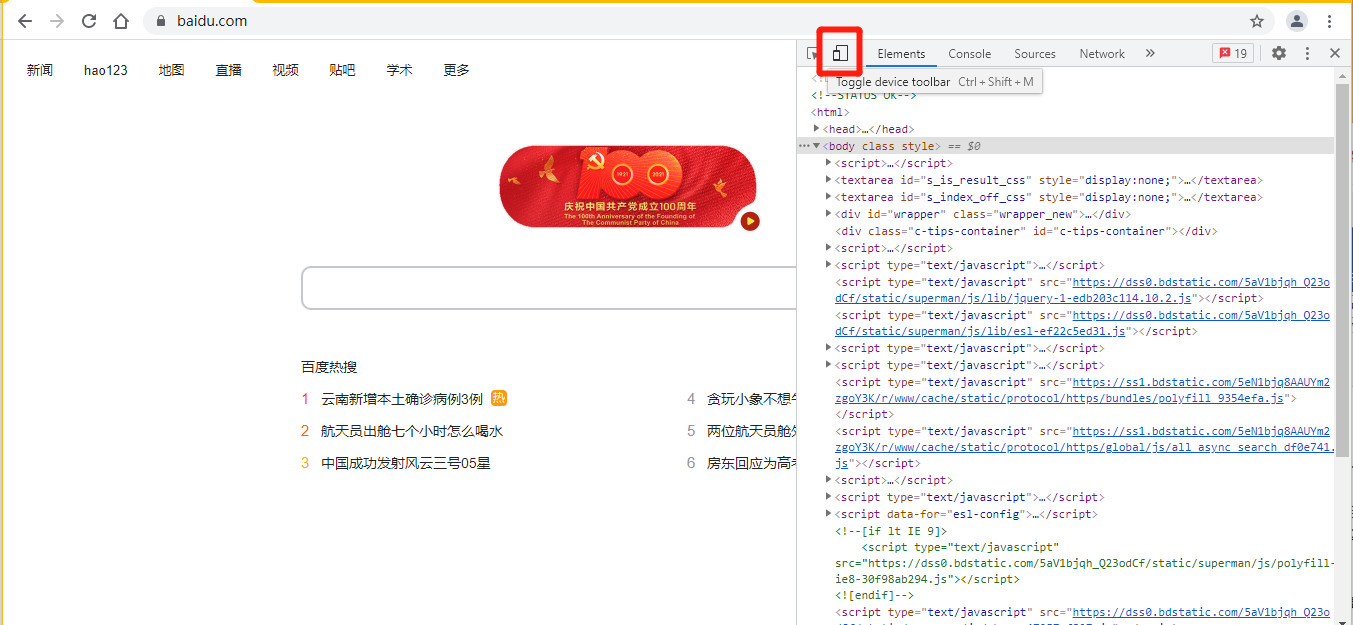Open hot search 云南新增本土确诊病例3例
The height and width of the screenshot is (625, 1353).
click(401, 399)
